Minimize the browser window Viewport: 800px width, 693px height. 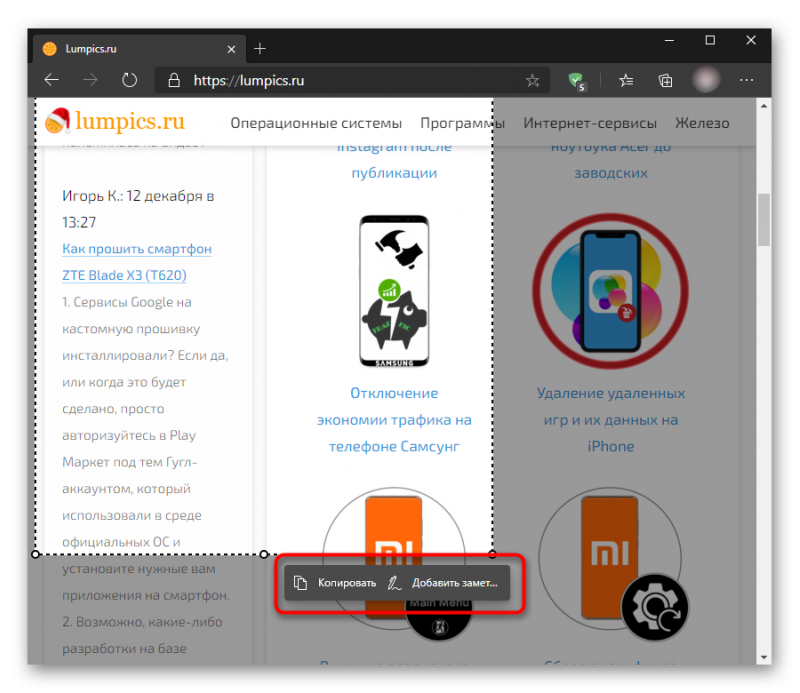coord(669,40)
